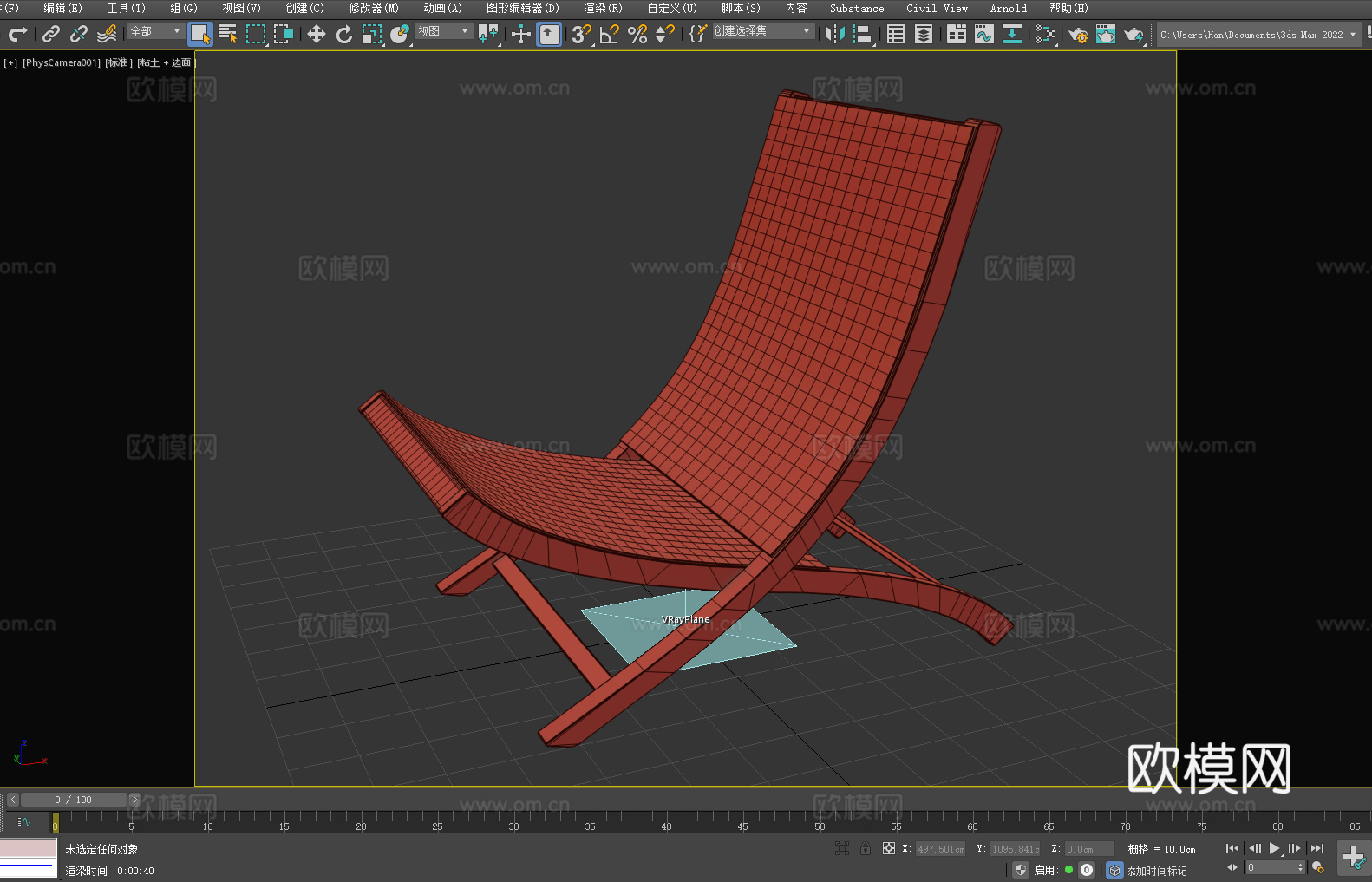Activate the Select Object tool
The image size is (1372, 882).
(x=200, y=34)
